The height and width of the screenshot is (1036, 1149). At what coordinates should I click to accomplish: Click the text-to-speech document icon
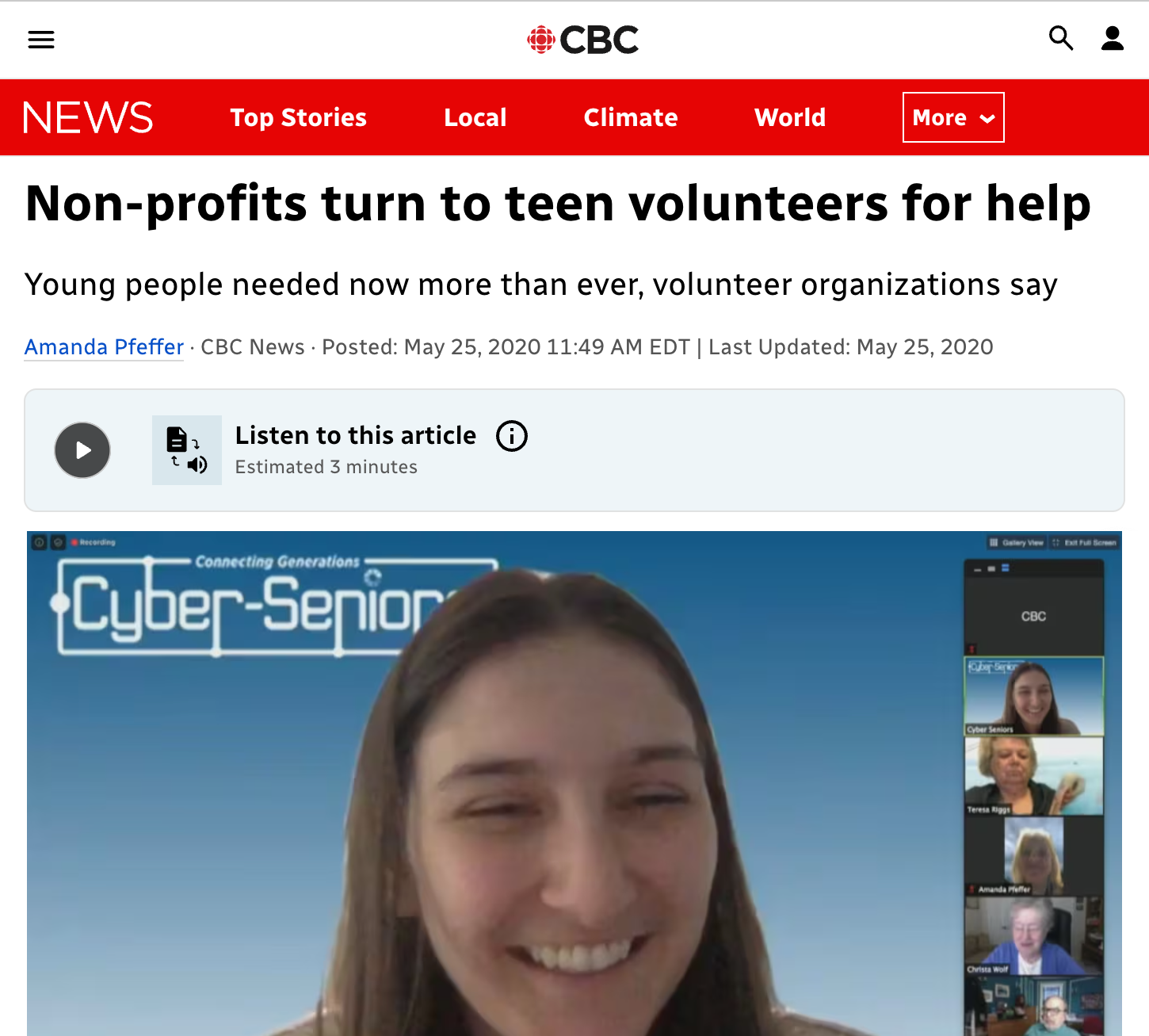coord(187,450)
